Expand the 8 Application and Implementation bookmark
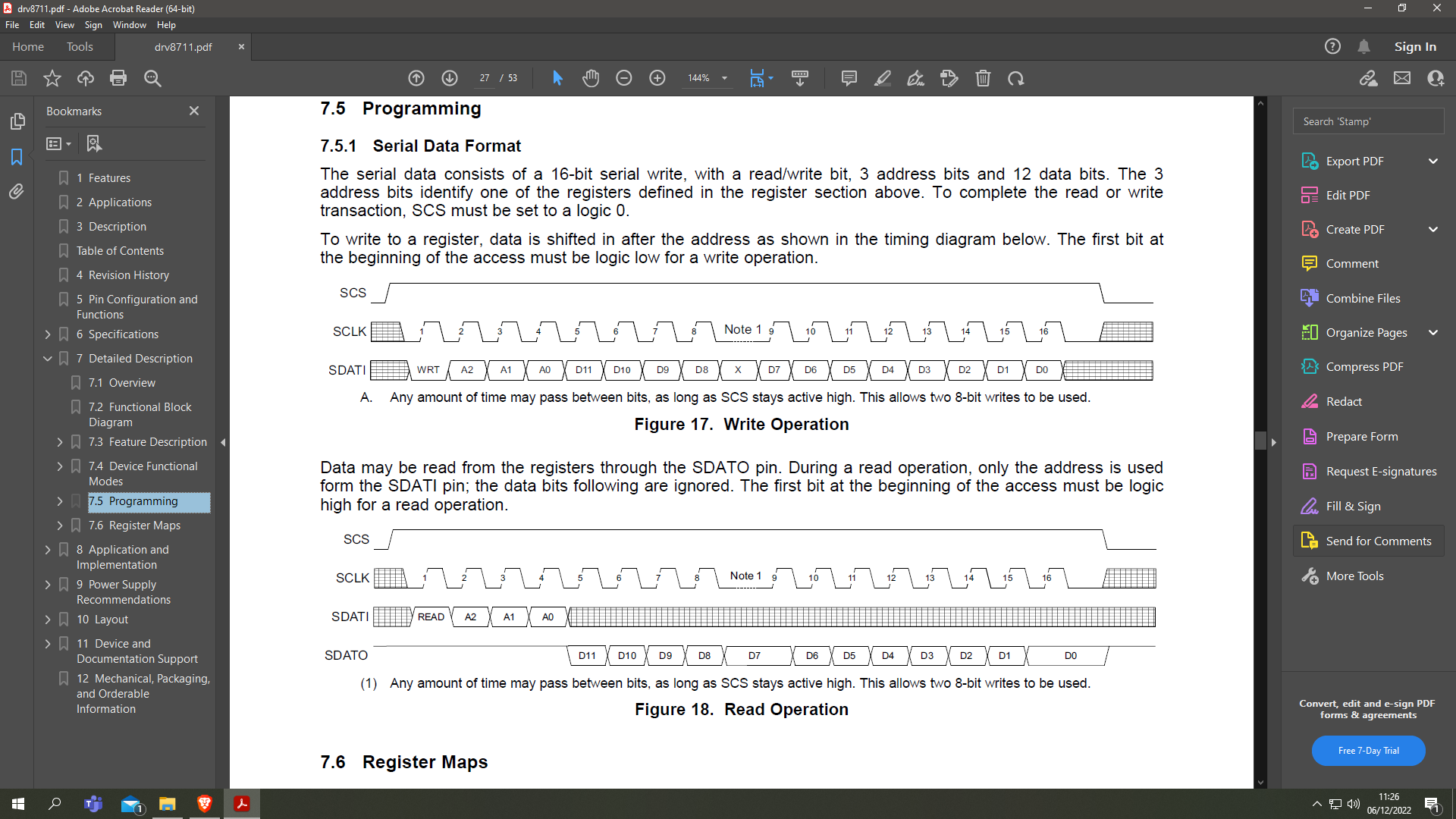This screenshot has height=819, width=1456. coord(48,550)
